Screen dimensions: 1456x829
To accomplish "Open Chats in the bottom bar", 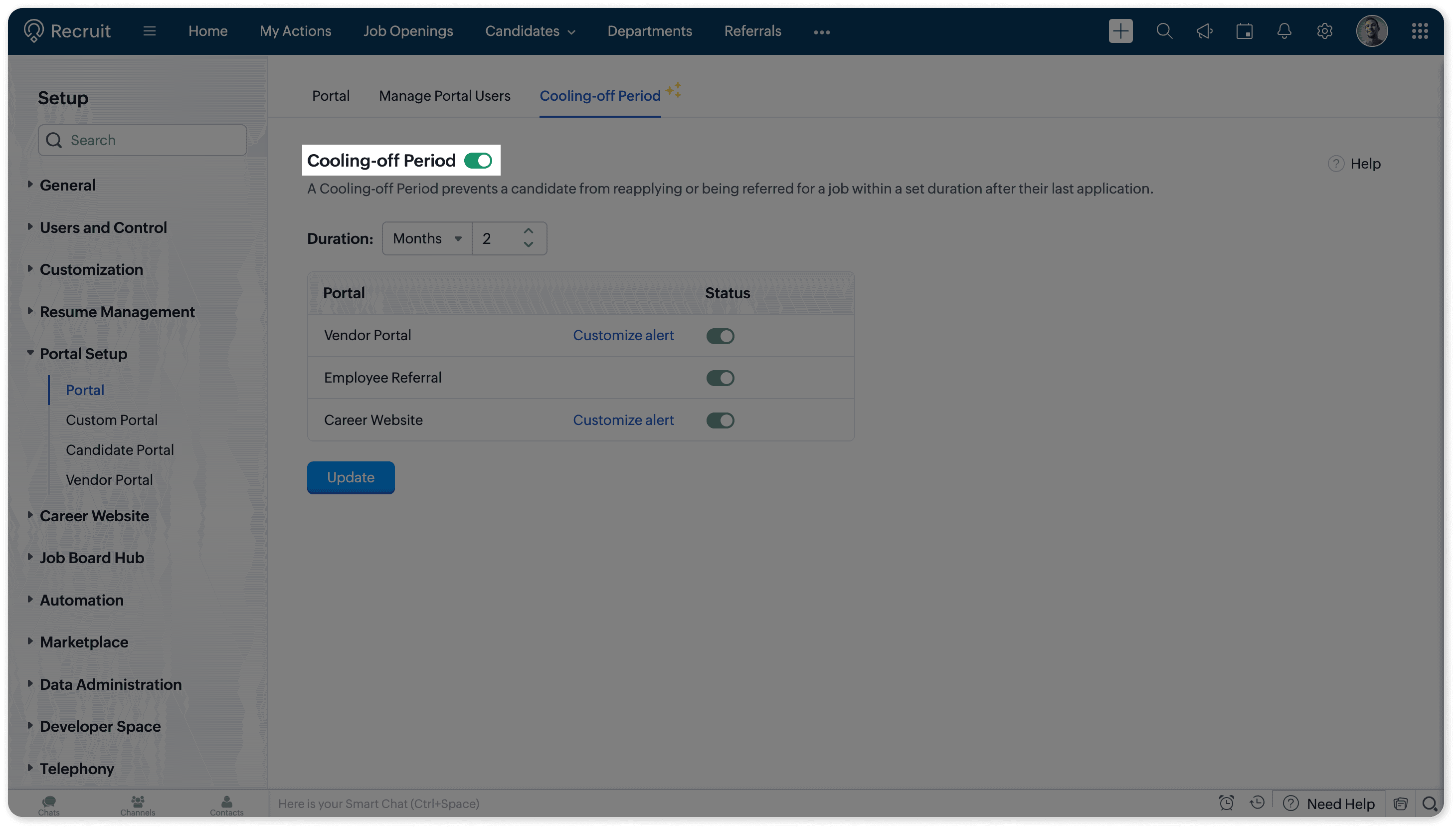I will click(x=49, y=805).
